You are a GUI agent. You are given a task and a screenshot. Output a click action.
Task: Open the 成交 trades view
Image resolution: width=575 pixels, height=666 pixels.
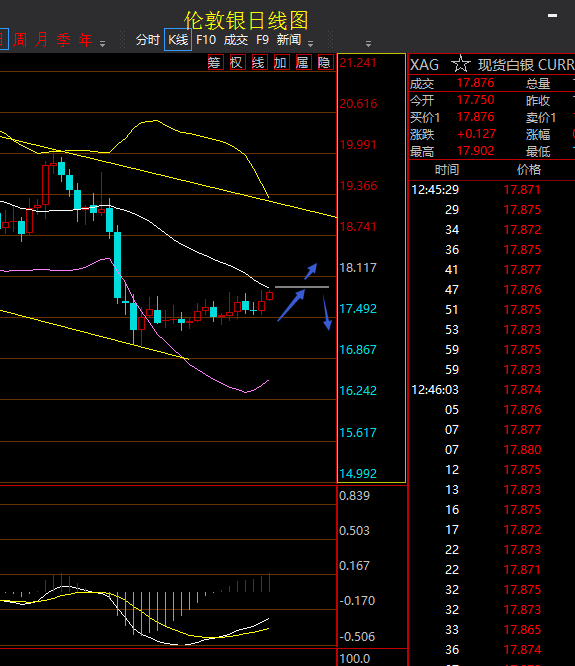(236, 40)
